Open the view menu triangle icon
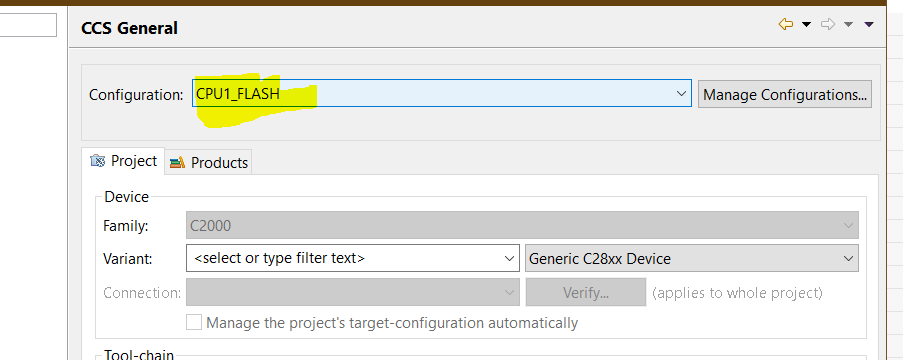This screenshot has width=903, height=360. (869, 24)
